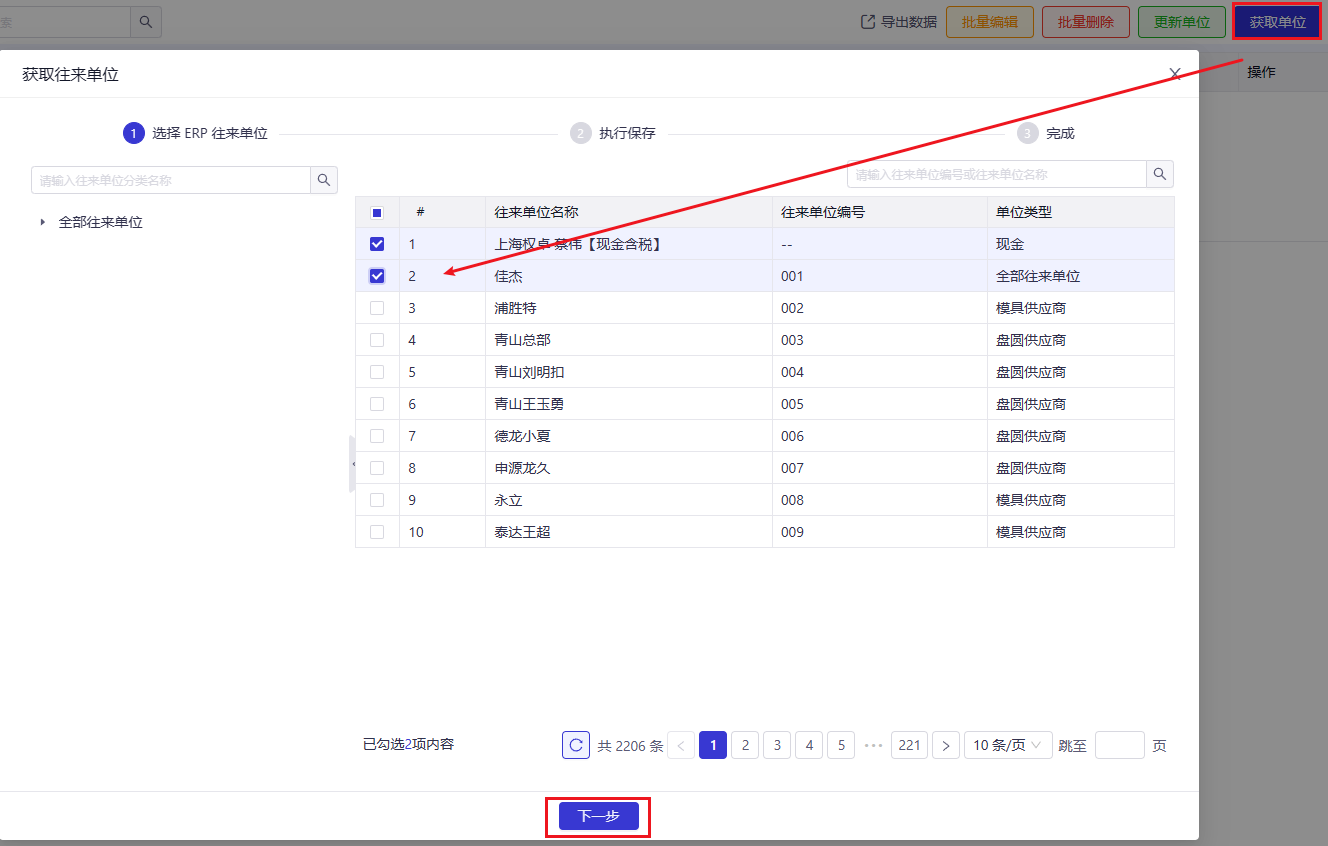Click the pagination ellipsis to jump pages
Screen dimensions: 1328x846
(873, 745)
